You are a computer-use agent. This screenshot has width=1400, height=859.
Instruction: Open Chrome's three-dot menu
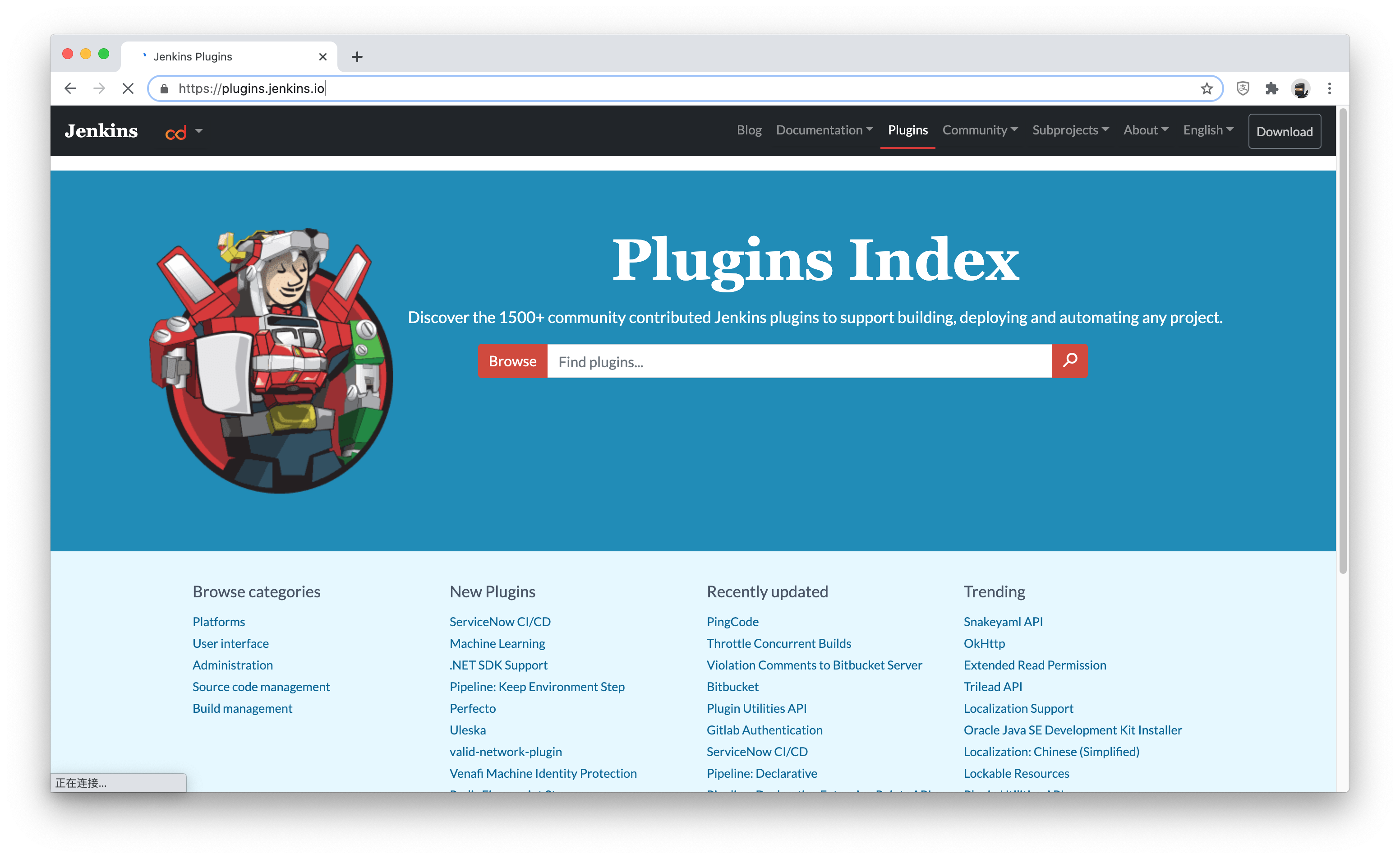pos(1330,88)
